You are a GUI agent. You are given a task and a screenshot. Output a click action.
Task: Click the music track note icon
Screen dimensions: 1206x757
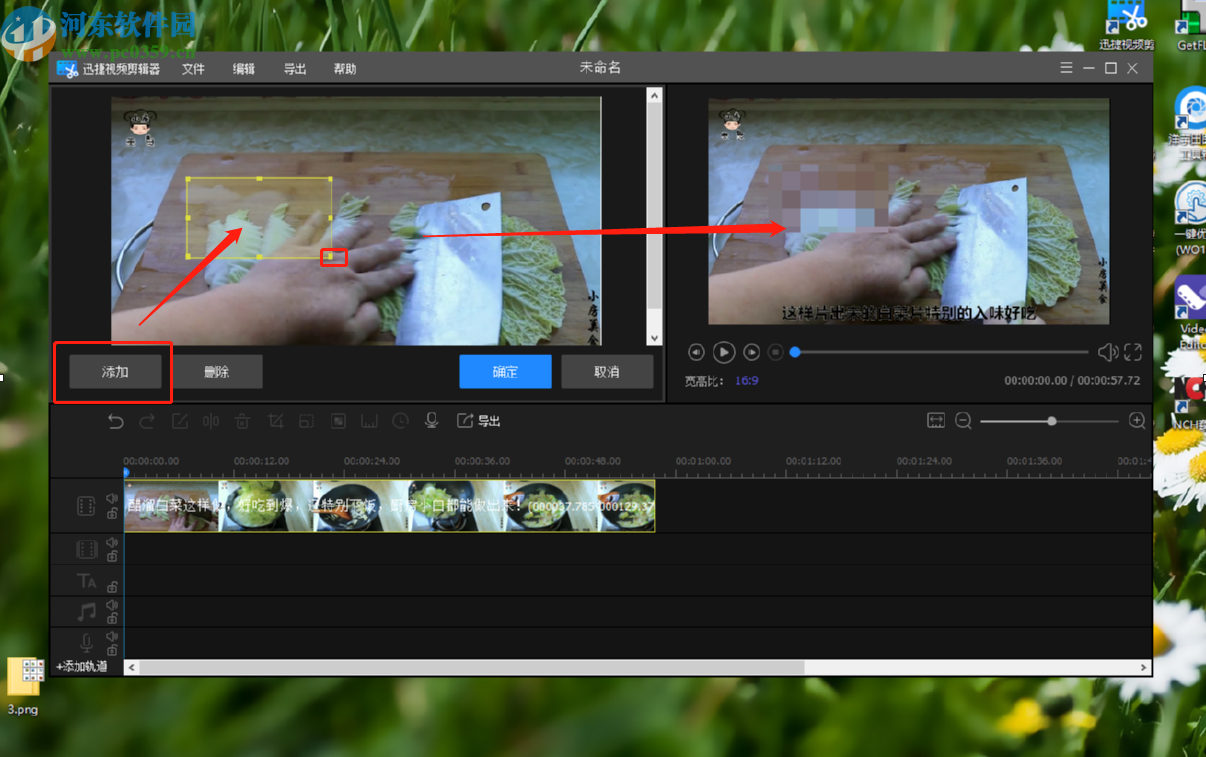click(x=87, y=611)
